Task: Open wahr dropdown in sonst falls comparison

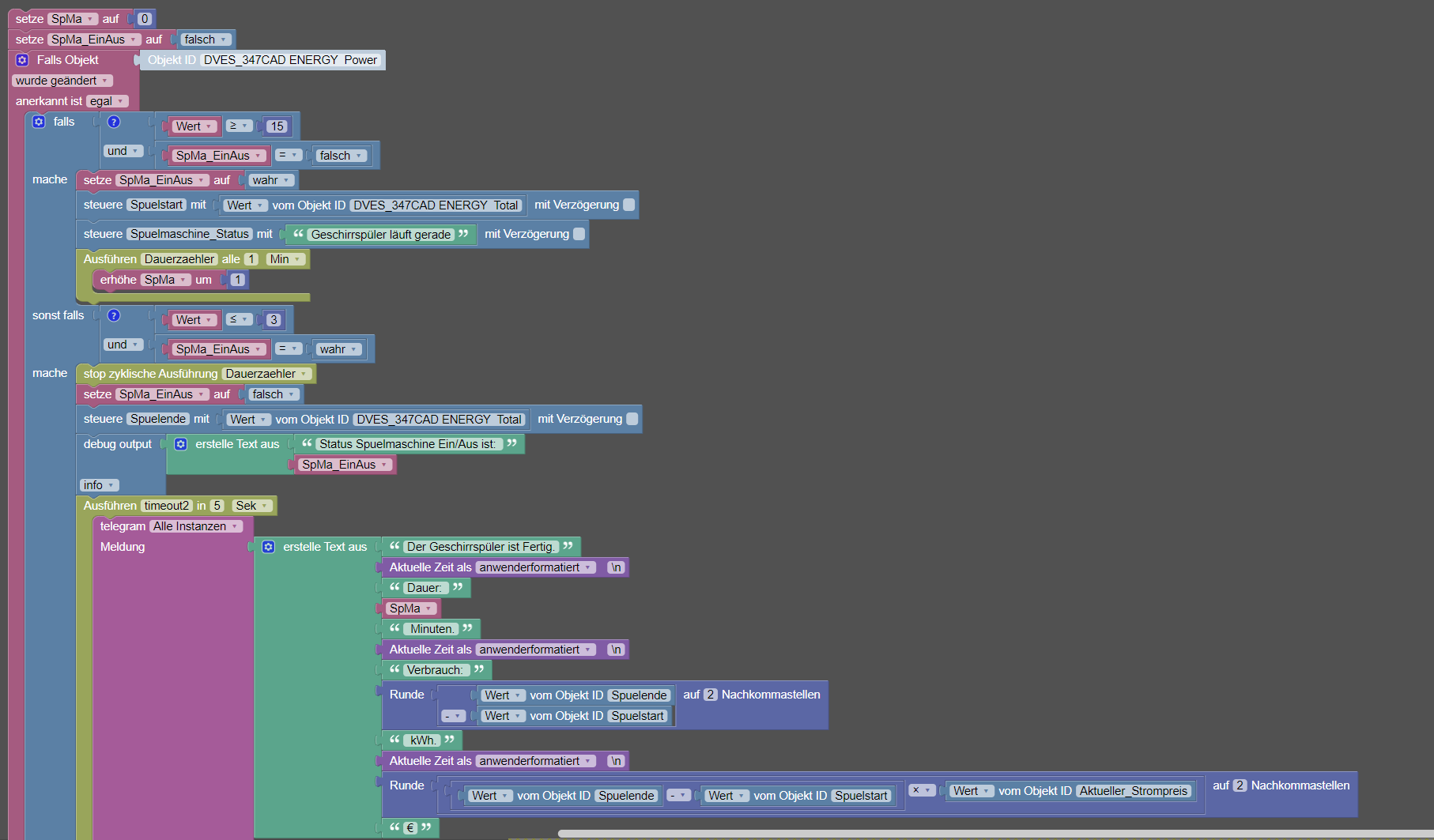Action: click(x=339, y=349)
